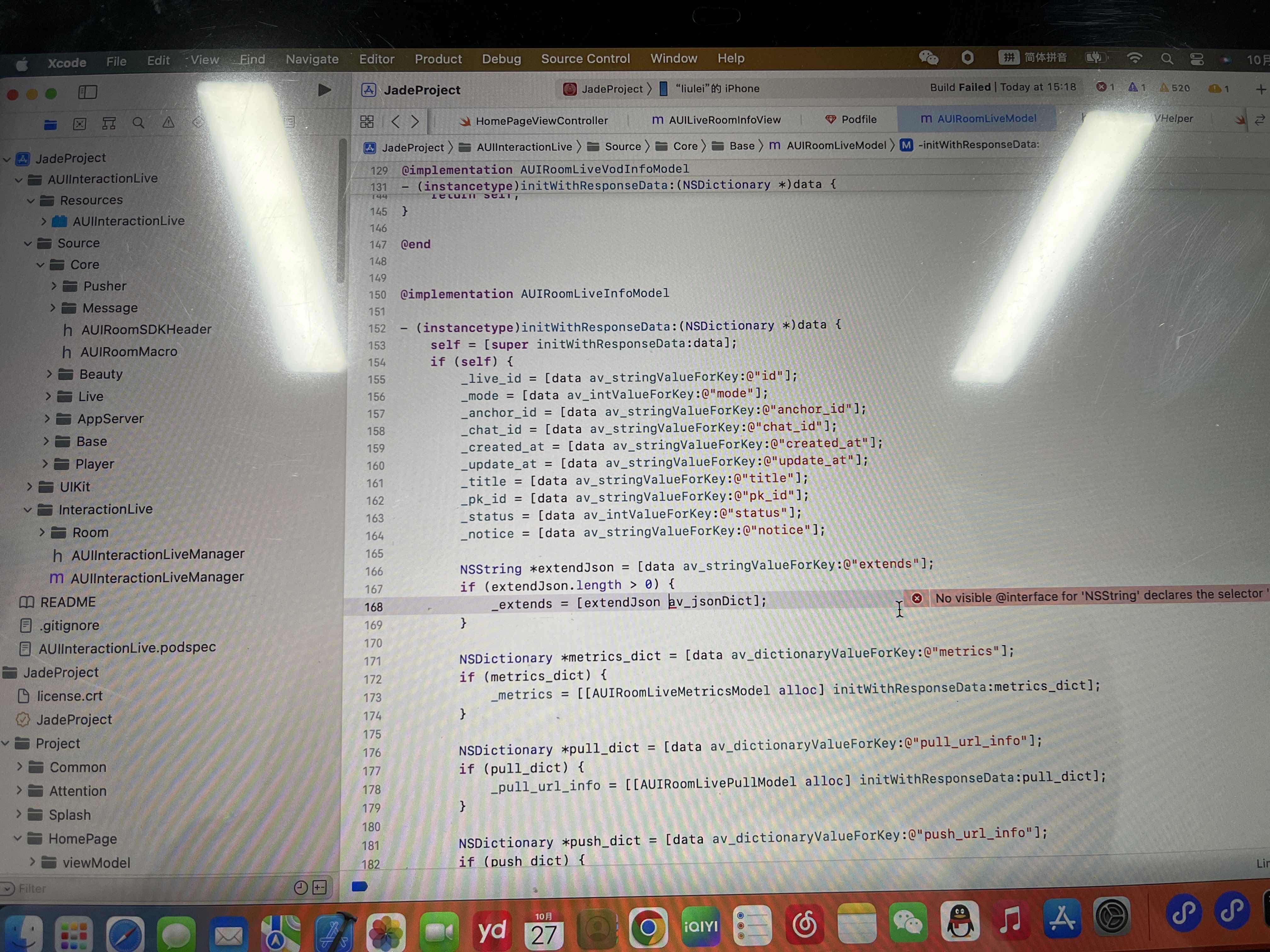Open the Product menu

[438, 59]
